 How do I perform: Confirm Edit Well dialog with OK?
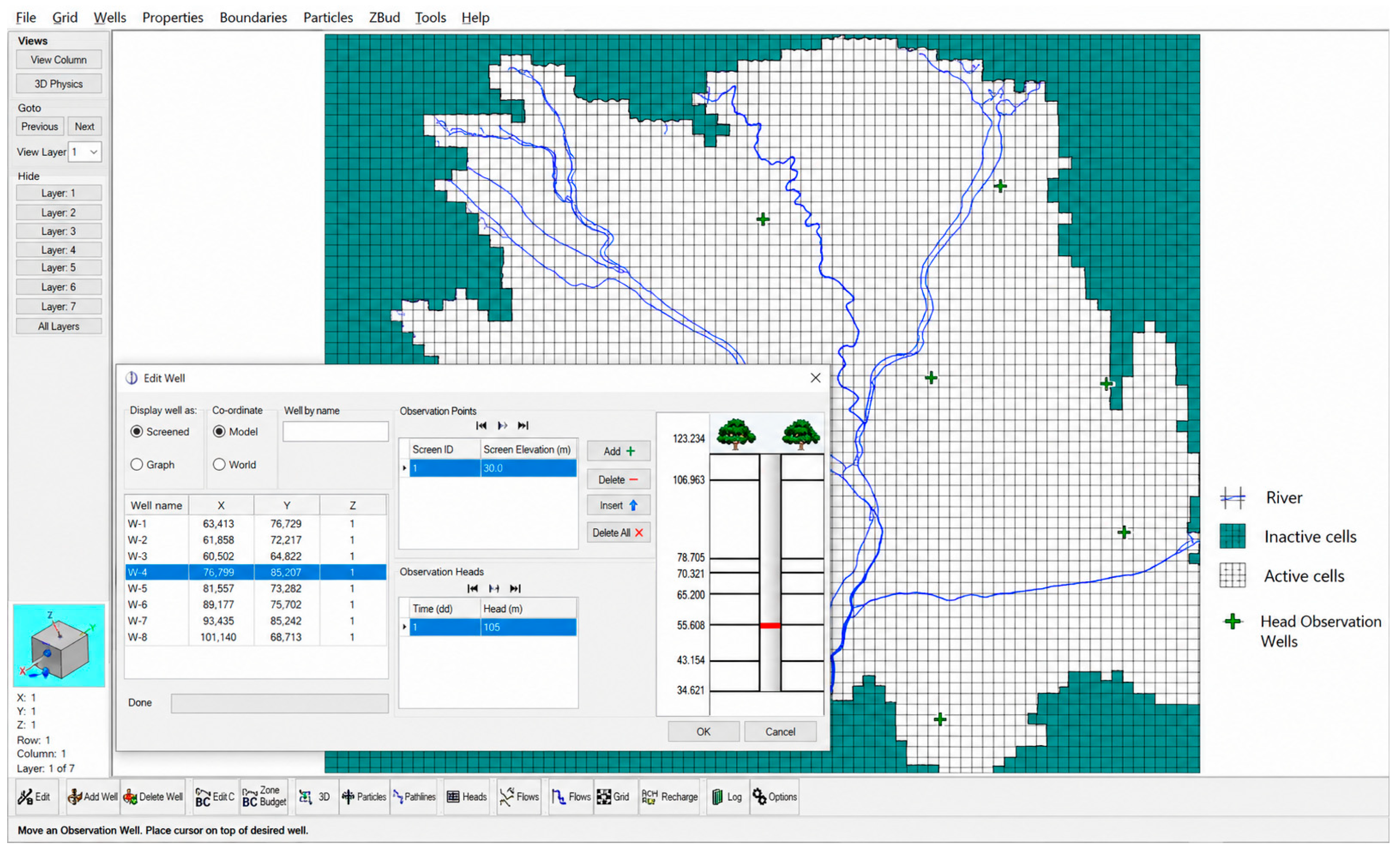[x=704, y=731]
